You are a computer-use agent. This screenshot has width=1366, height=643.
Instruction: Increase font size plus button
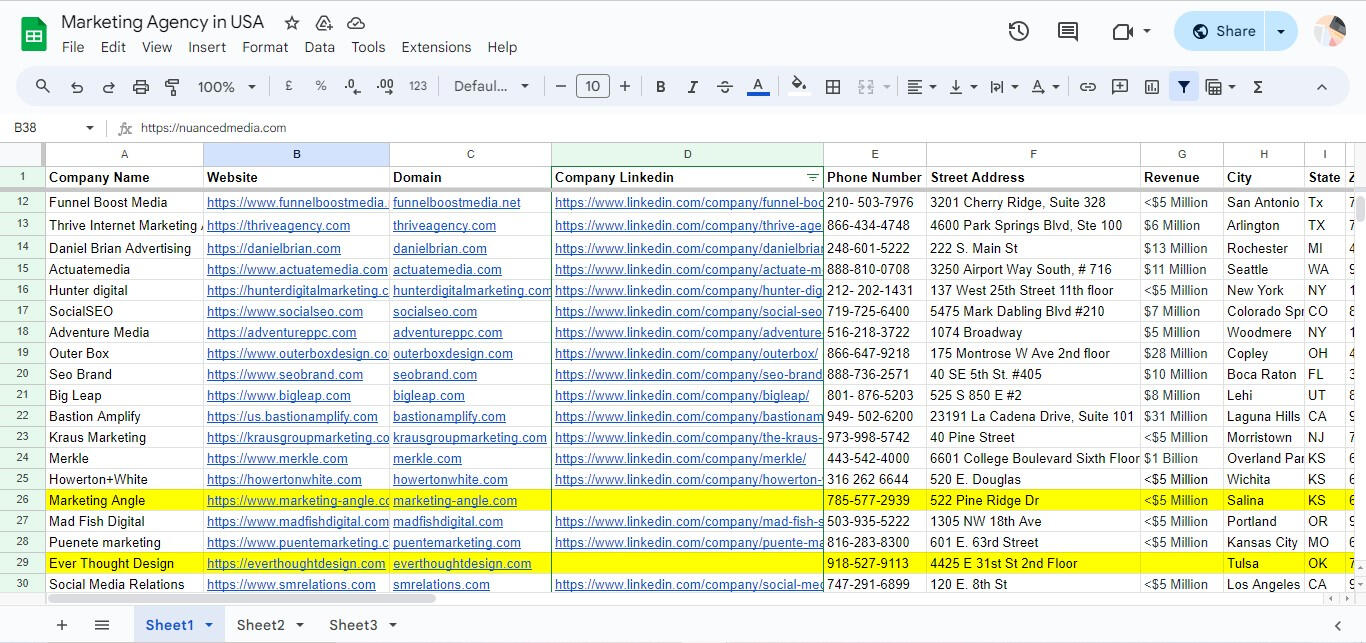625,87
